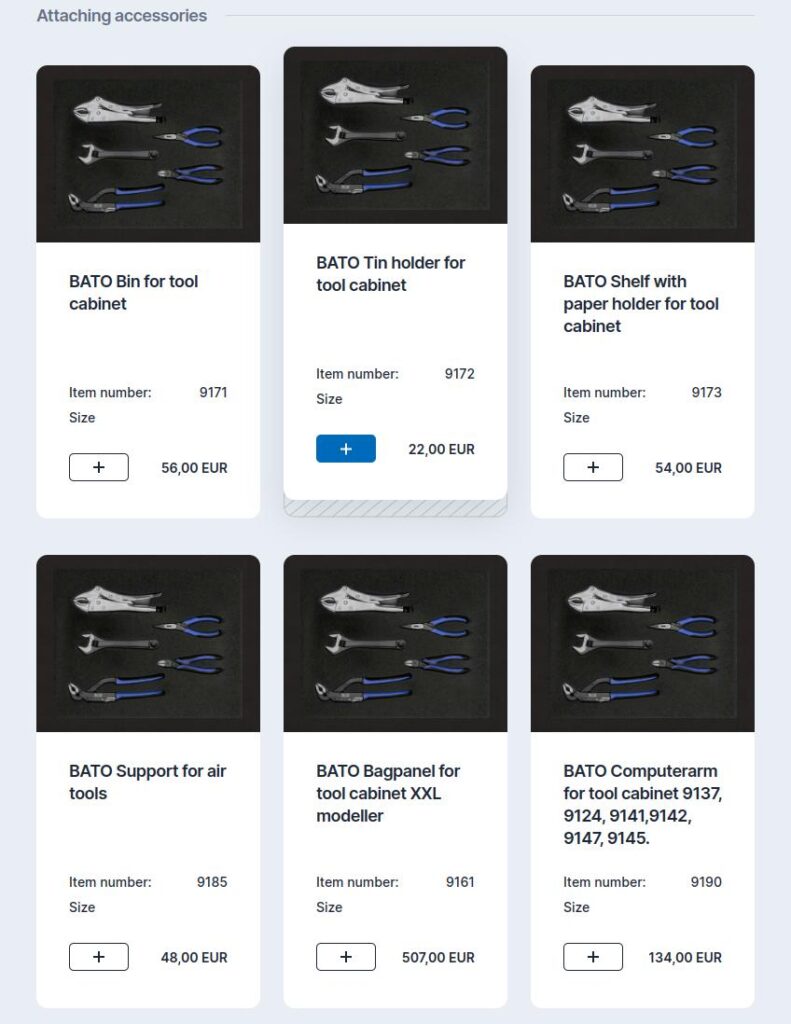
Task: Select 'BATO Shelf with paper holder' title
Action: pyautogui.click(x=641, y=304)
